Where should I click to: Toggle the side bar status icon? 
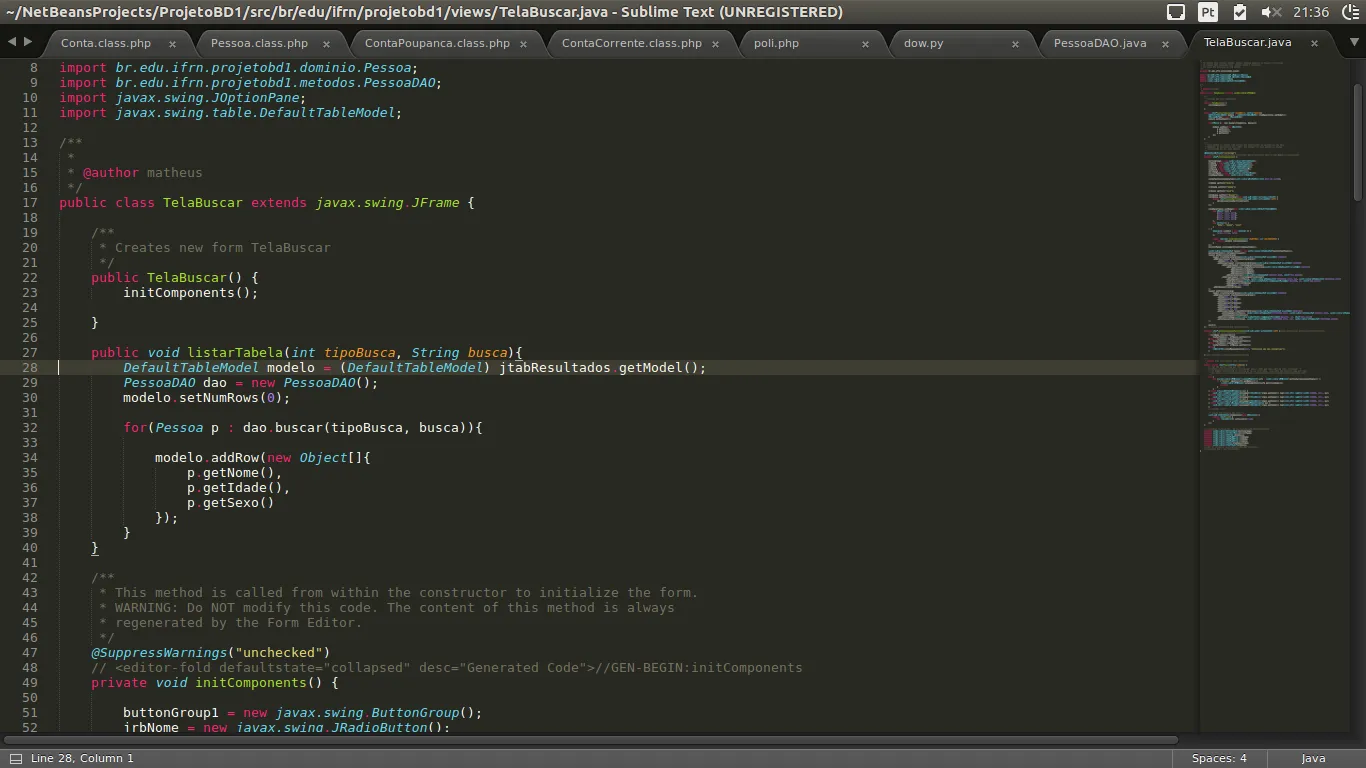[15, 758]
